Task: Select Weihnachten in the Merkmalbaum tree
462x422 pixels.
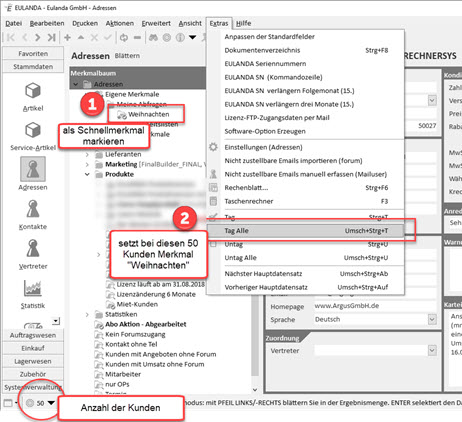Action: (x=149, y=114)
